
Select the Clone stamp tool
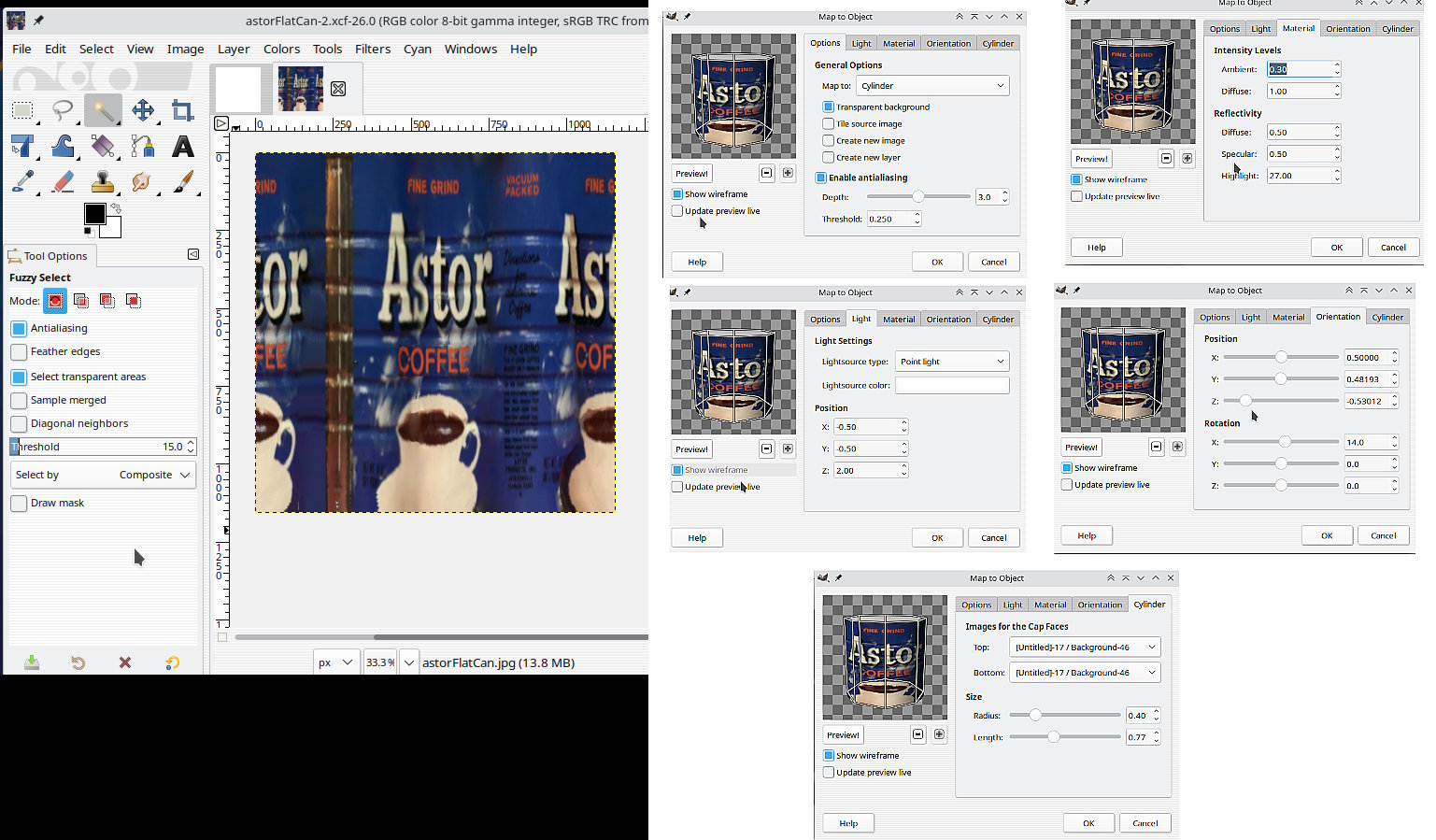click(103, 181)
